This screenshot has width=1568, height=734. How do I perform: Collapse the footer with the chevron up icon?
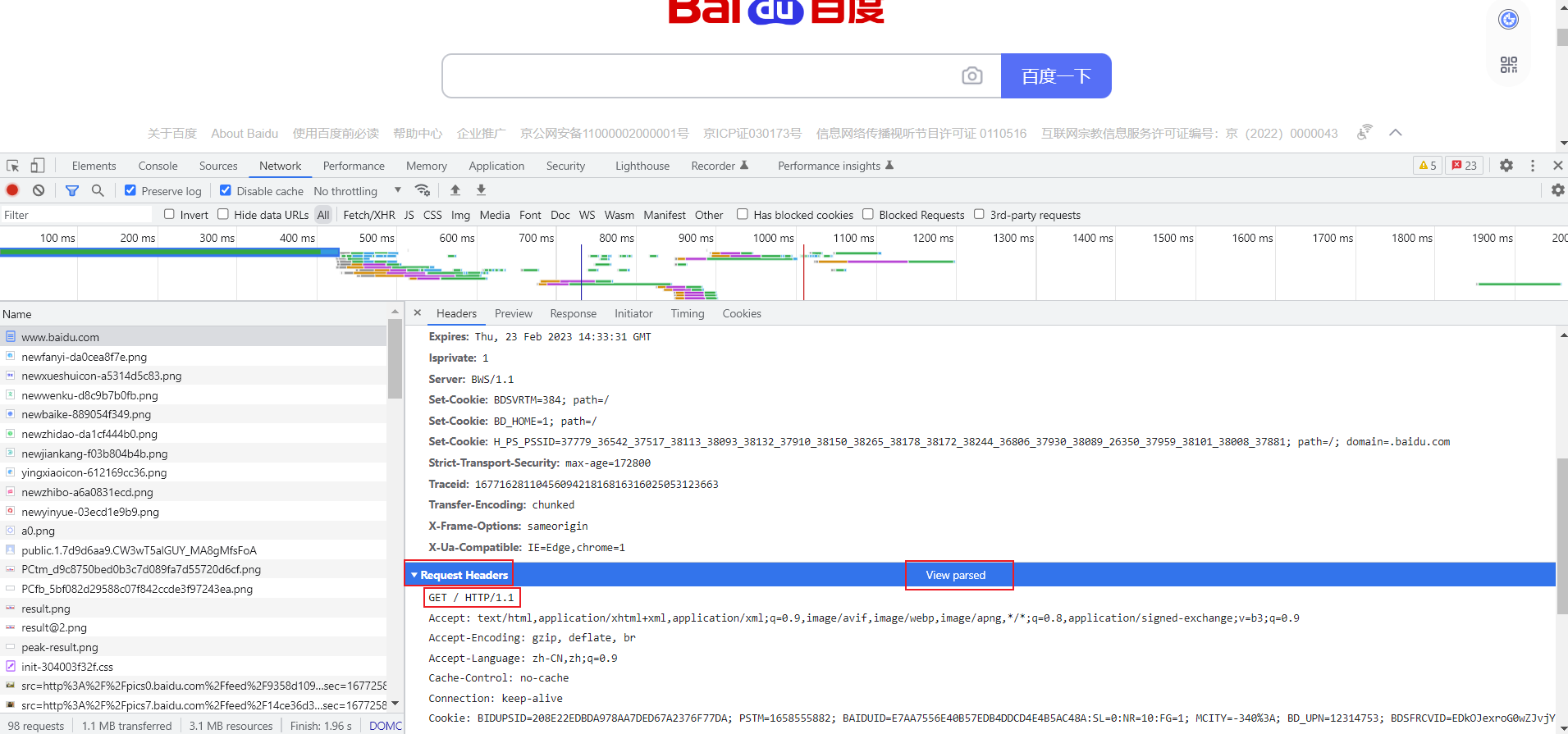(x=1396, y=133)
